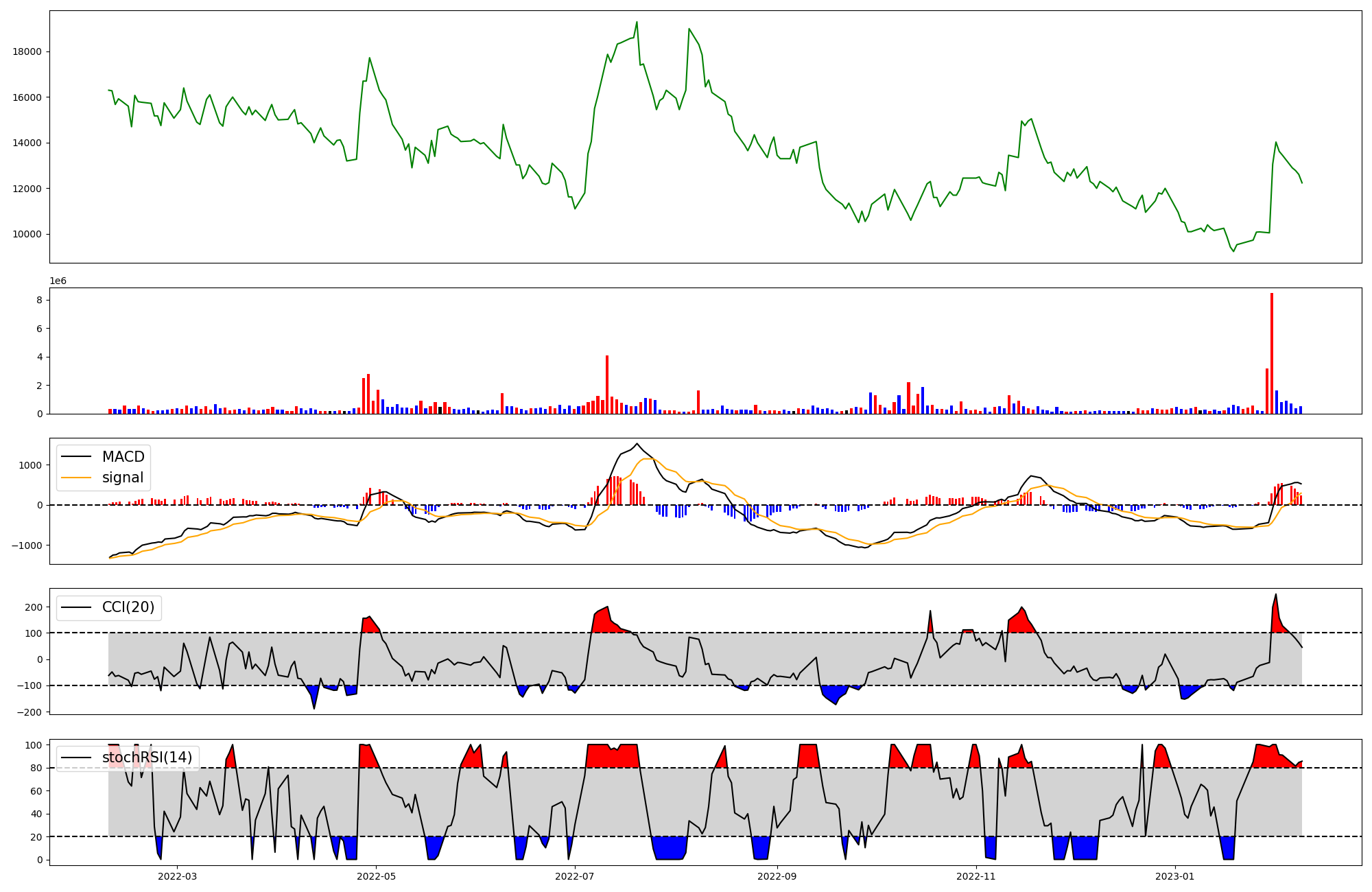
Task: Click the orange signal legend line sample
Action: tap(76, 478)
